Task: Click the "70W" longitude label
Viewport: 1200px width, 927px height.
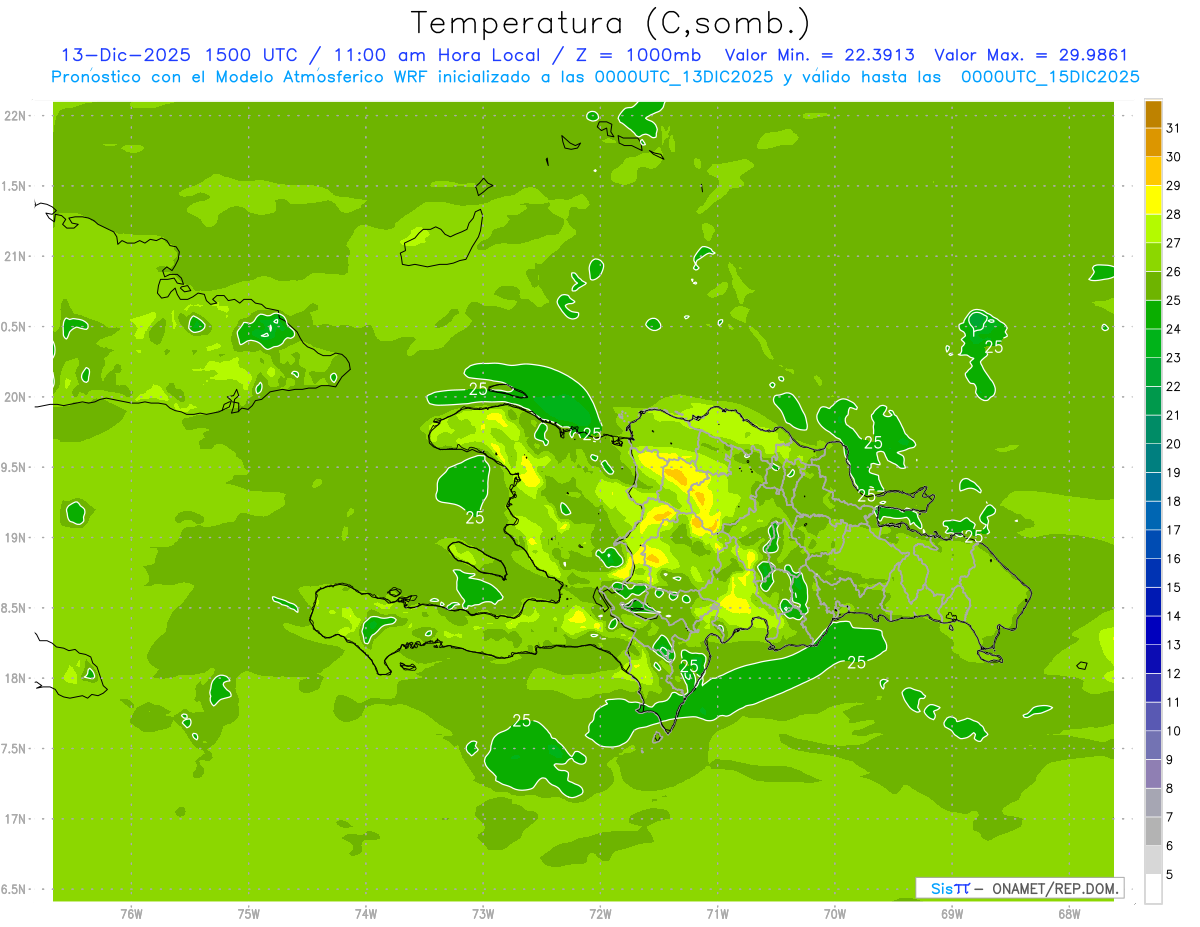Action: pyautogui.click(x=834, y=913)
